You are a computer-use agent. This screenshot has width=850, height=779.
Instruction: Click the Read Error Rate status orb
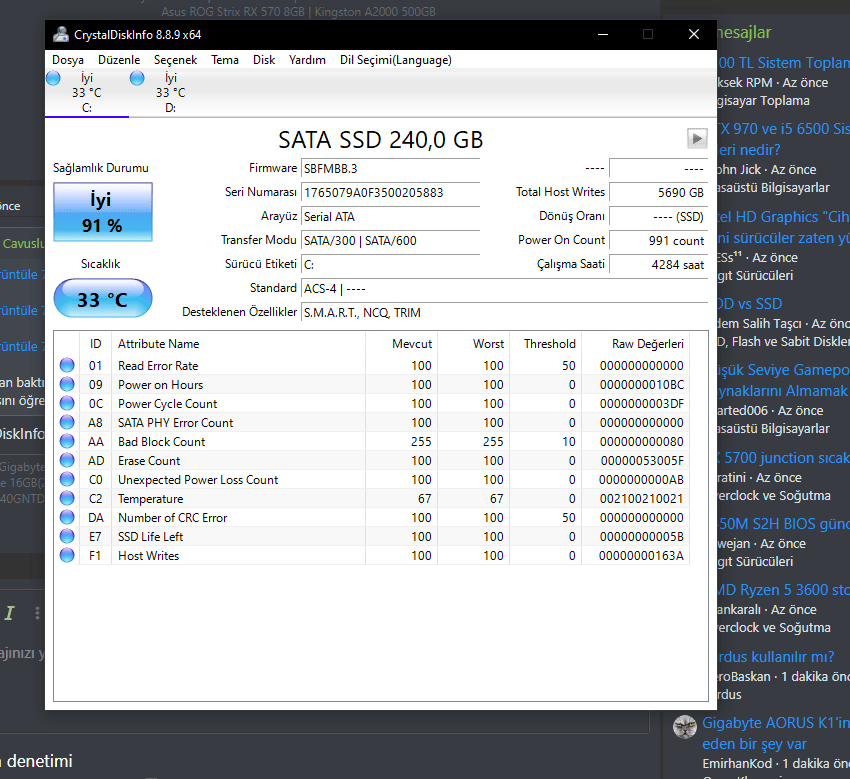(67, 366)
